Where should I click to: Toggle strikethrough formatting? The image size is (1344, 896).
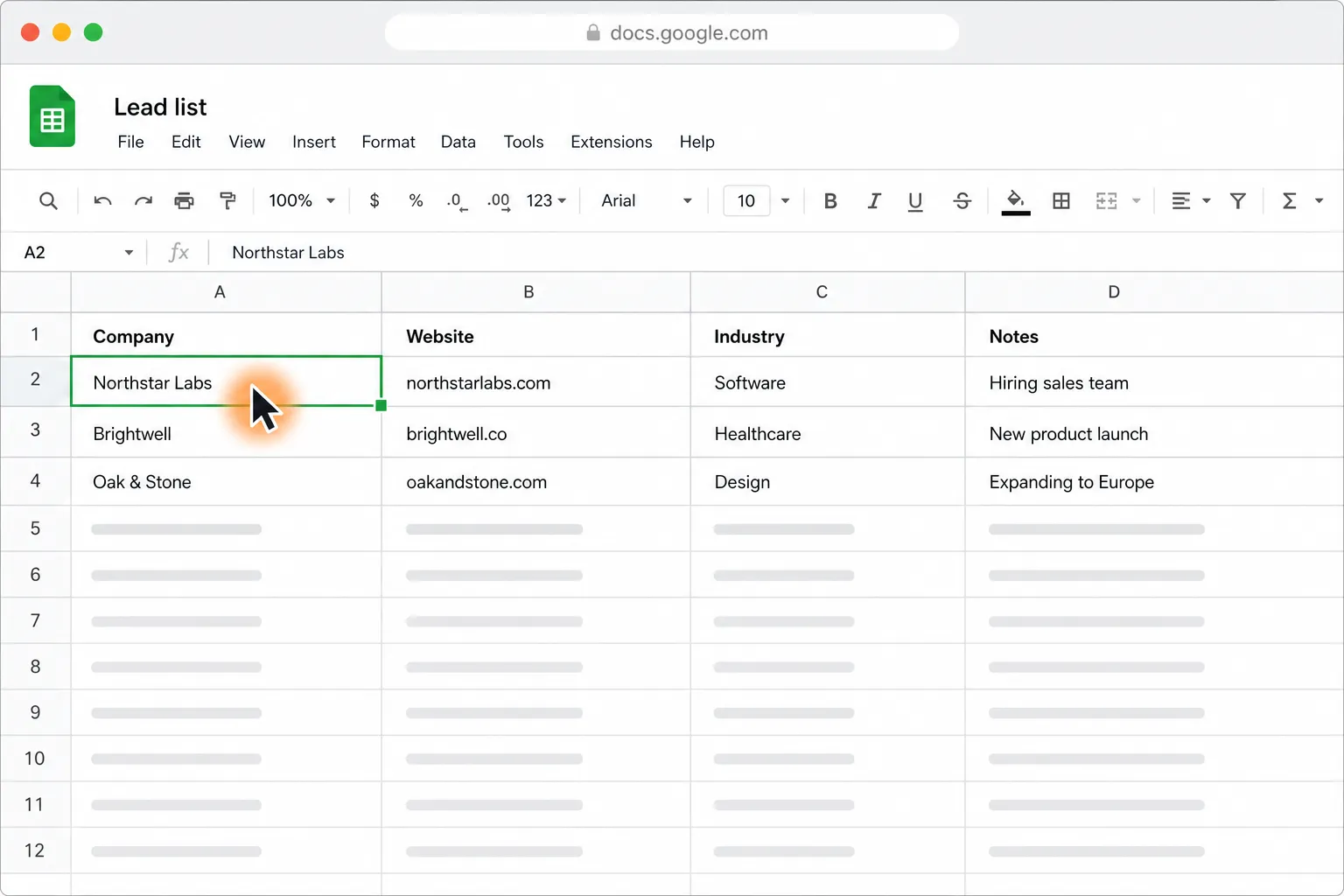(x=962, y=201)
